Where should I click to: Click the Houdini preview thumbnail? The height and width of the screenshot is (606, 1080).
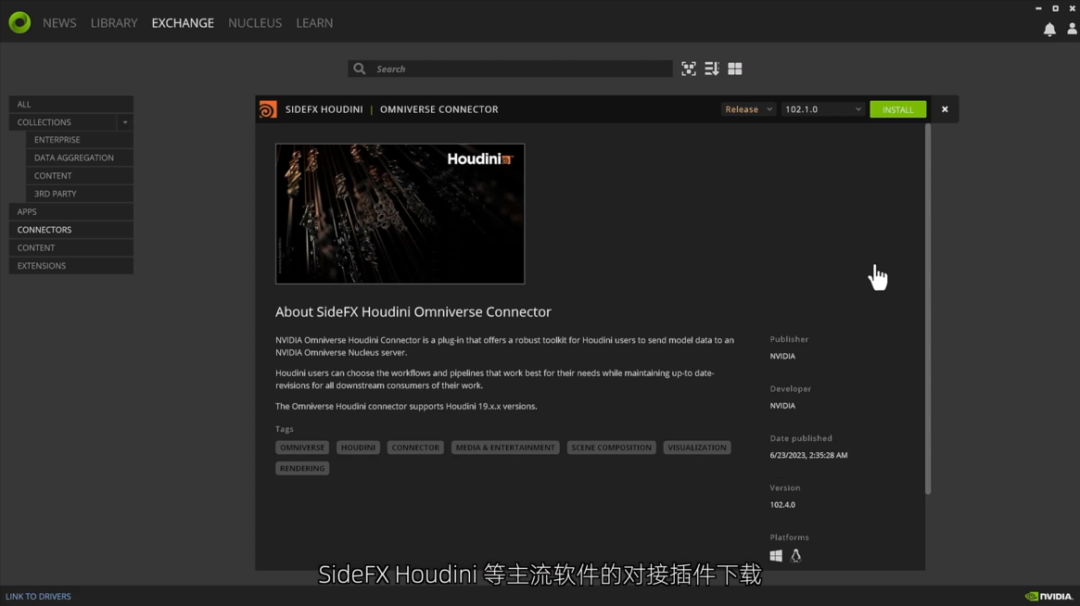[x=399, y=213]
